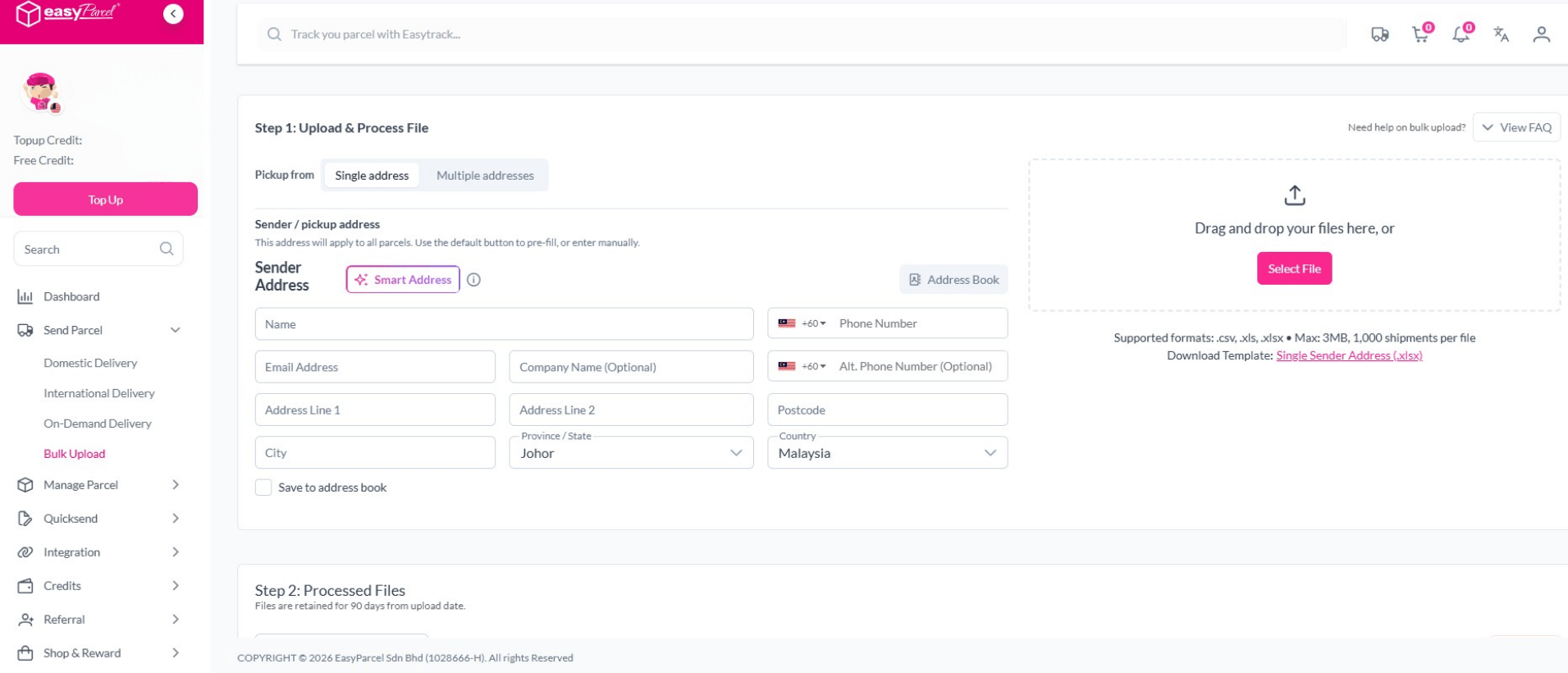Open Bulk Upload in the sidebar
Screen dimensions: 1568x673
pos(75,454)
